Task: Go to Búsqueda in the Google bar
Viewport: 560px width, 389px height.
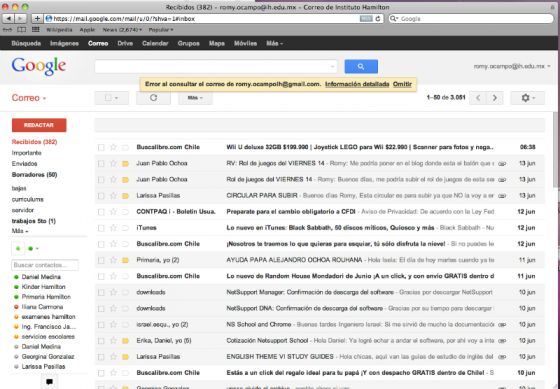Action: (x=26, y=44)
